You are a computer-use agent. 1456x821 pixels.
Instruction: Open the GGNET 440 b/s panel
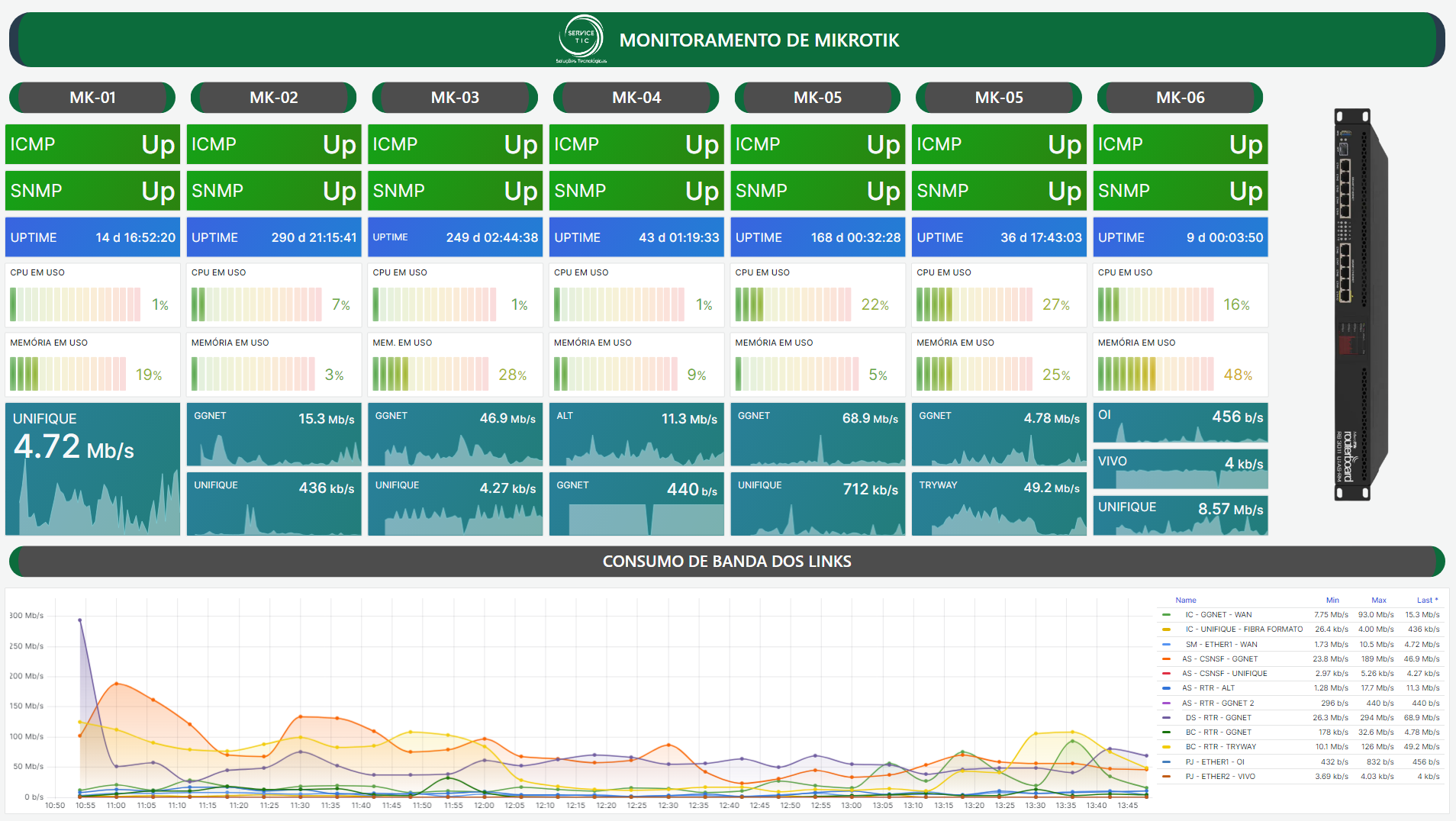point(636,504)
